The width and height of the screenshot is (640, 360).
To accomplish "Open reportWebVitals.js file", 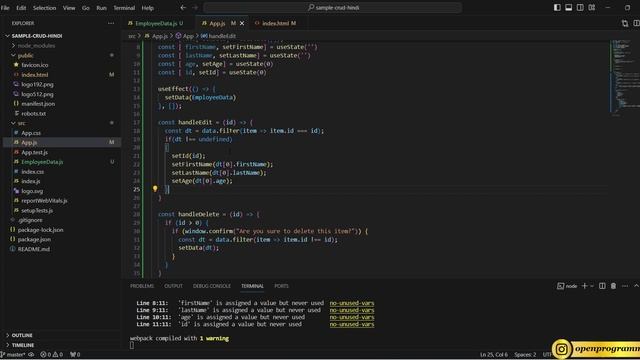I will pyautogui.click(x=44, y=201).
